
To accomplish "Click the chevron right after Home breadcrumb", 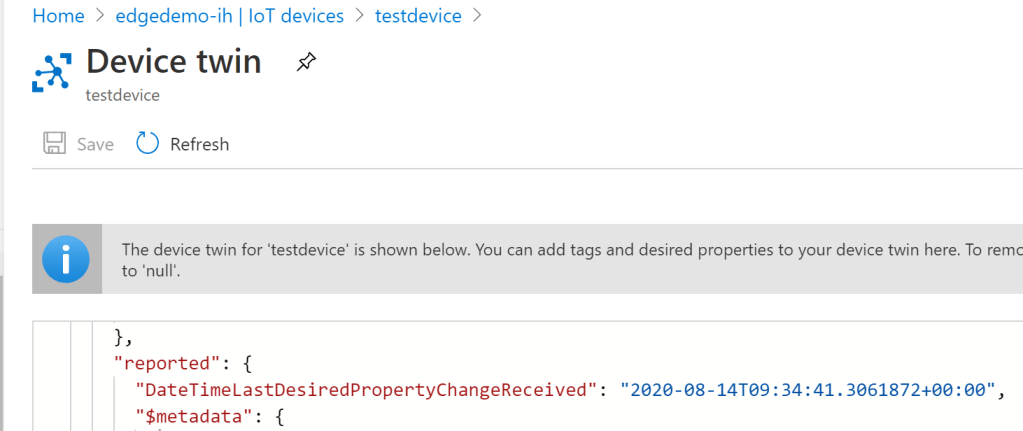I will point(101,16).
